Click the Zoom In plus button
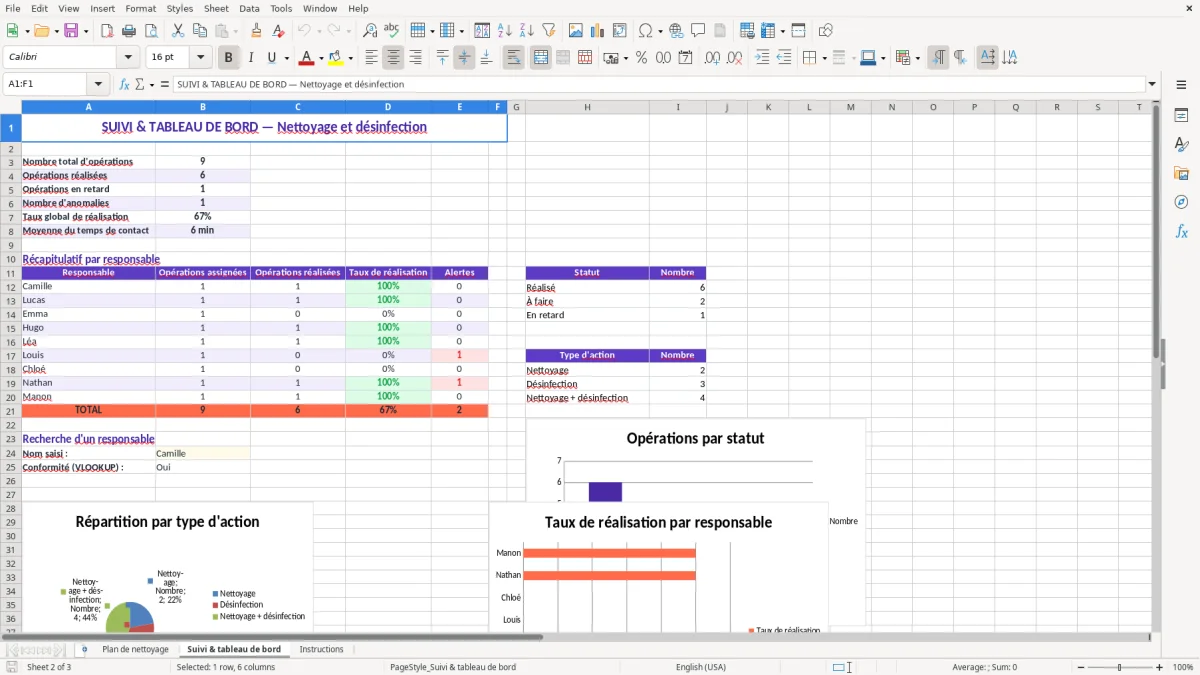 1160,667
